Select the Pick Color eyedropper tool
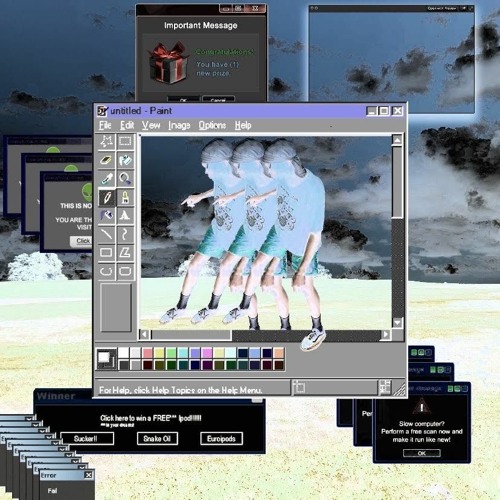Screen dimensions: 500x500 coord(106,179)
